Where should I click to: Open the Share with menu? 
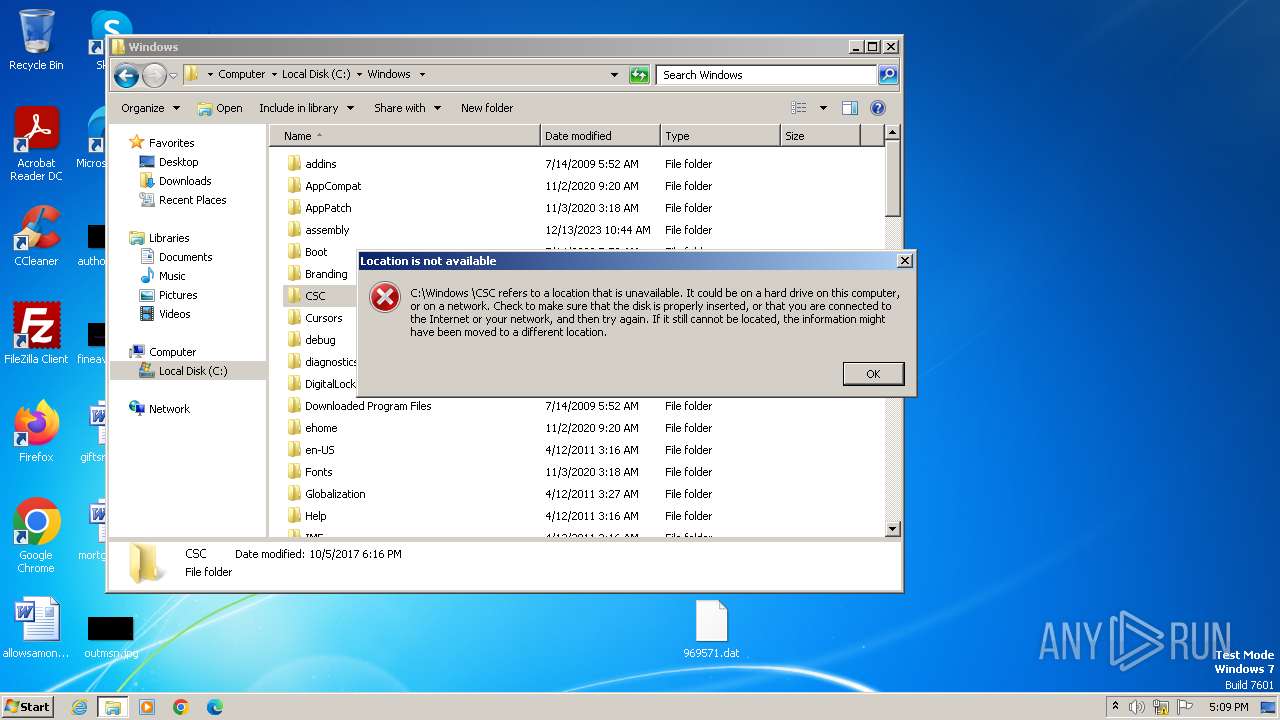[407, 108]
